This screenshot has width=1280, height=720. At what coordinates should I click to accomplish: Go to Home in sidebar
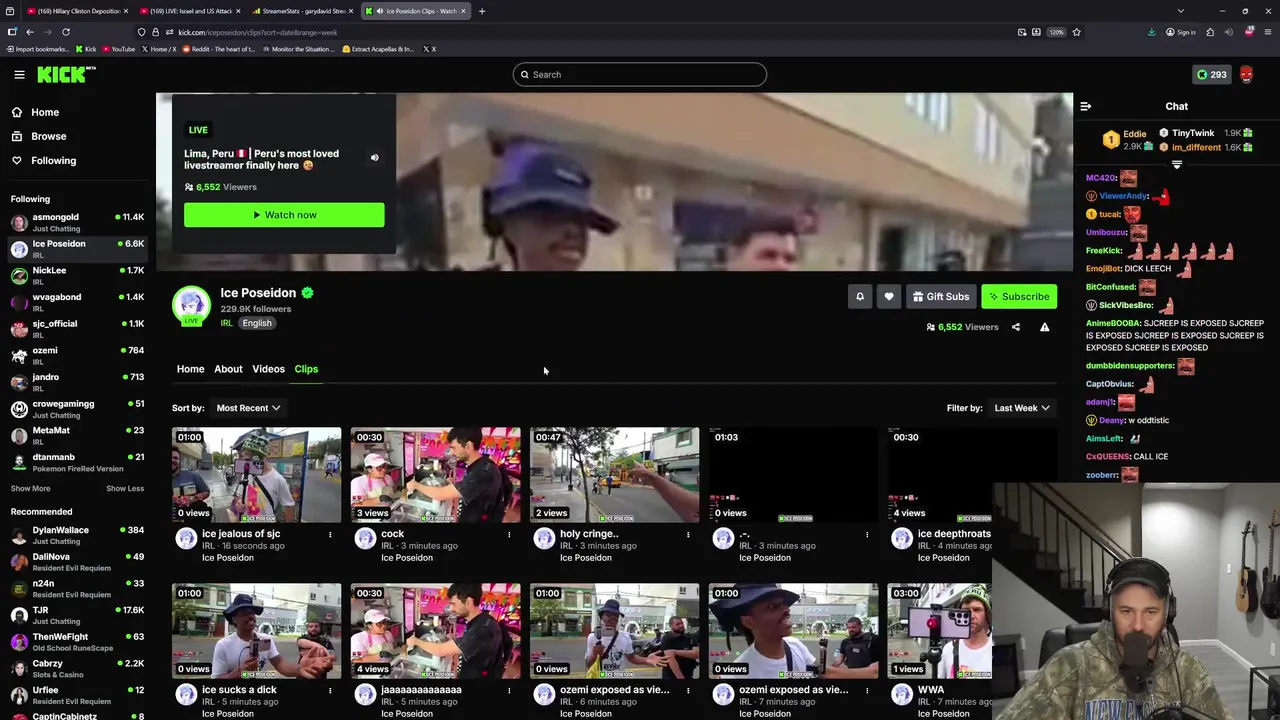click(45, 112)
